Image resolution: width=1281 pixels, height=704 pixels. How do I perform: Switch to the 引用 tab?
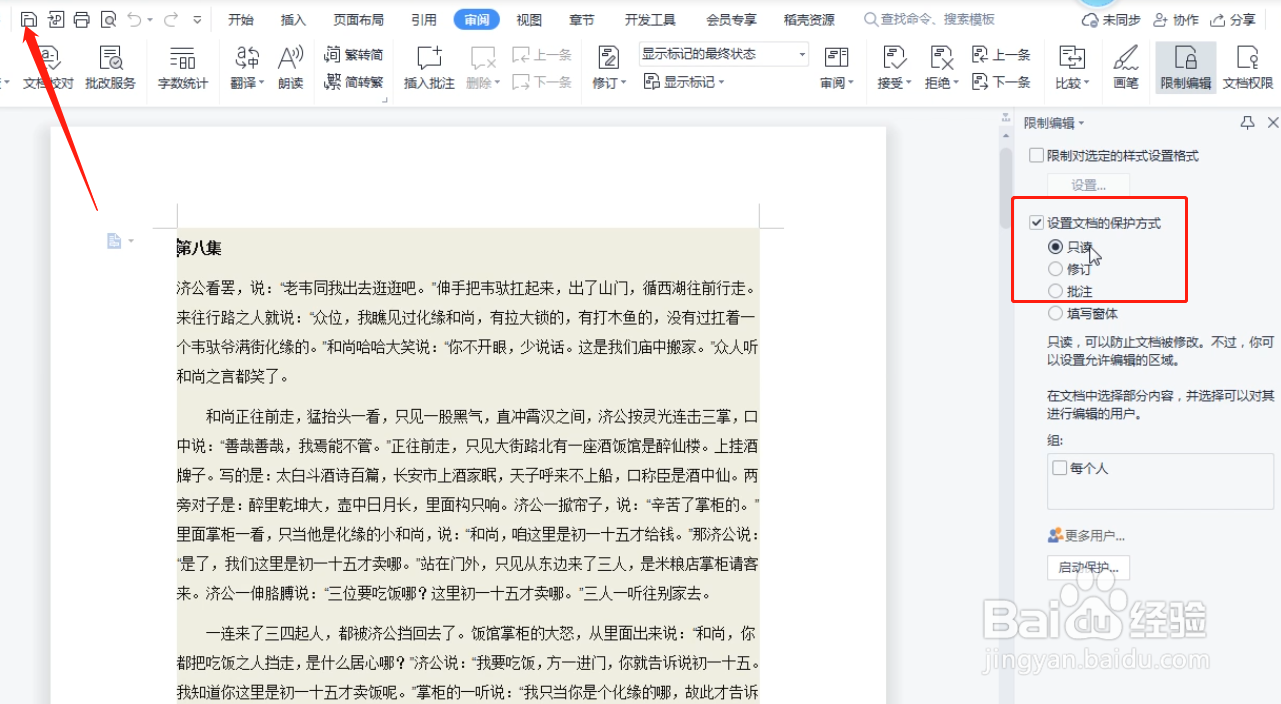[423, 20]
